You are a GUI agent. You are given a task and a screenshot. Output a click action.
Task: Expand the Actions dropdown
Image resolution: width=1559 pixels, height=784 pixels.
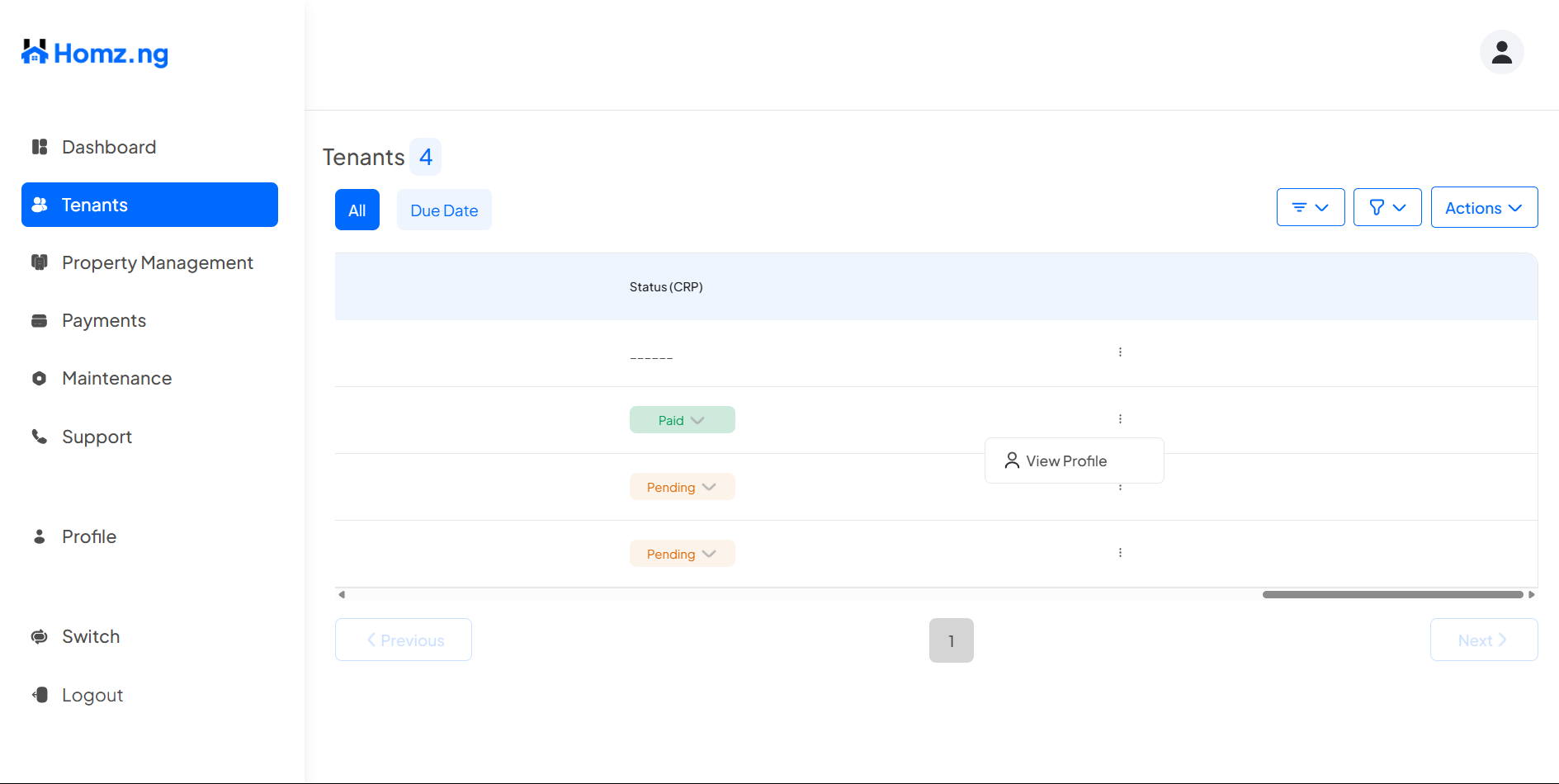[1484, 207]
